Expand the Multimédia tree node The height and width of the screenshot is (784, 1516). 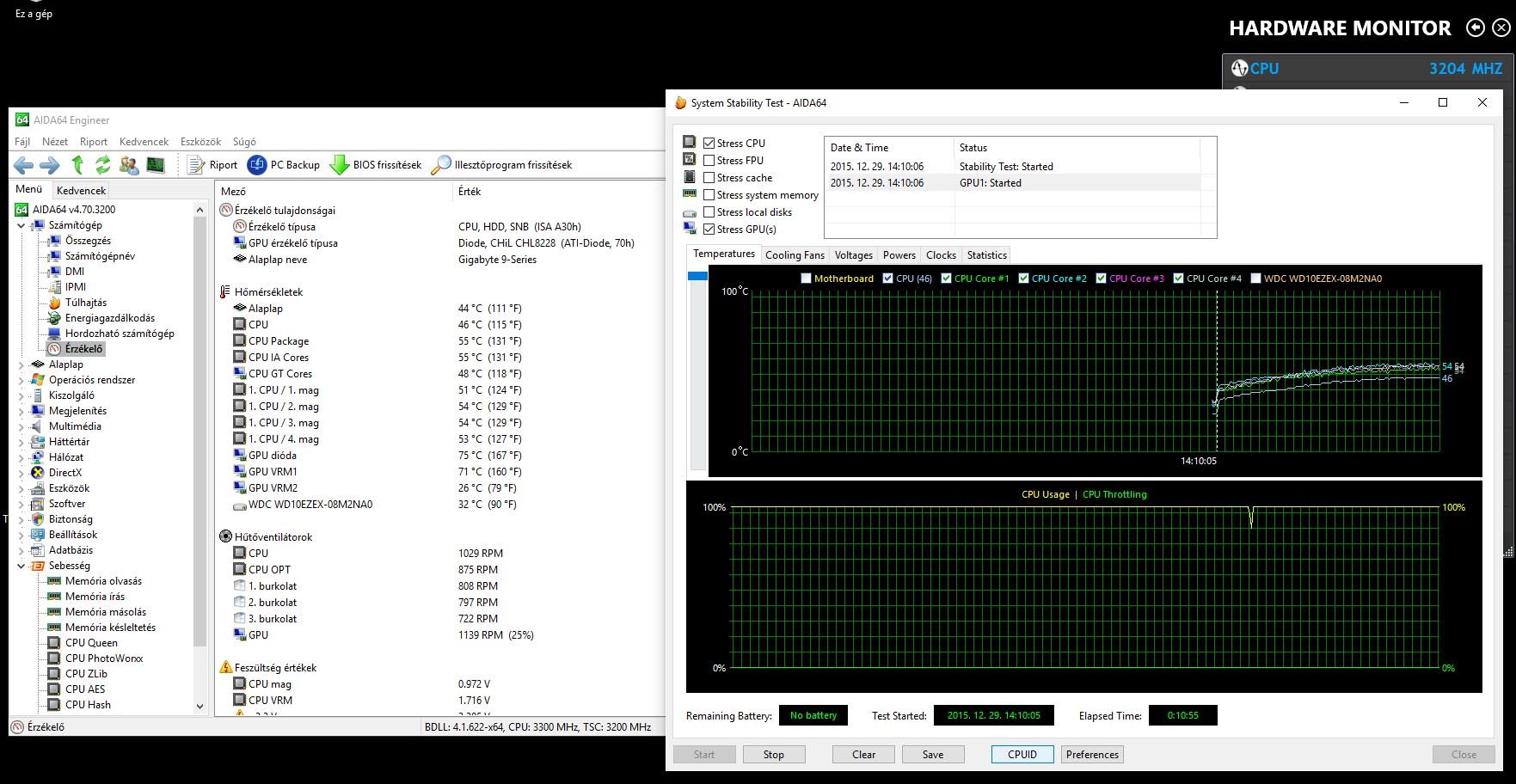point(21,426)
